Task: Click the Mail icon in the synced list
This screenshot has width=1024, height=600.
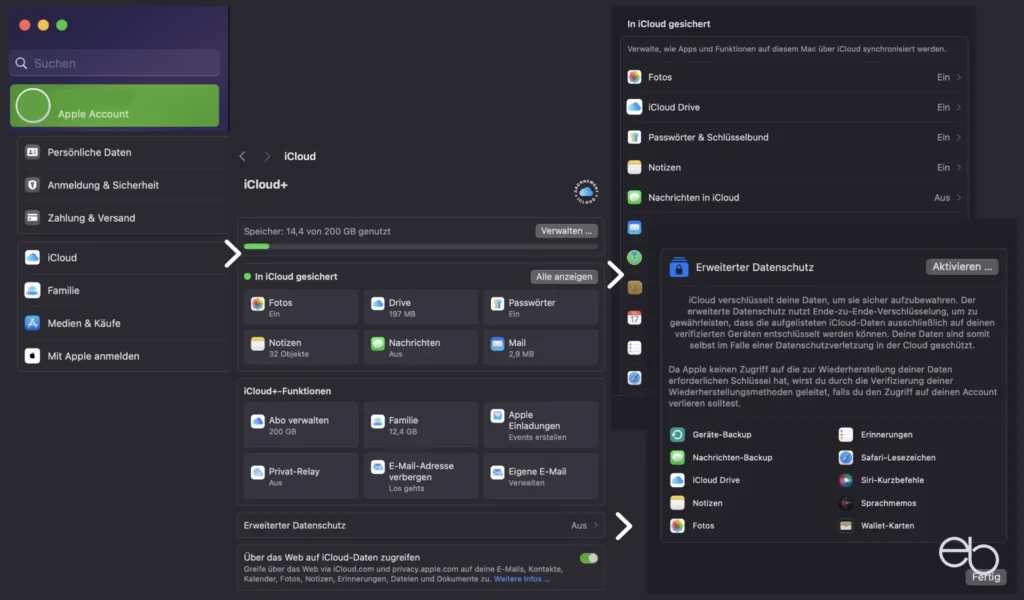Action: pos(634,227)
